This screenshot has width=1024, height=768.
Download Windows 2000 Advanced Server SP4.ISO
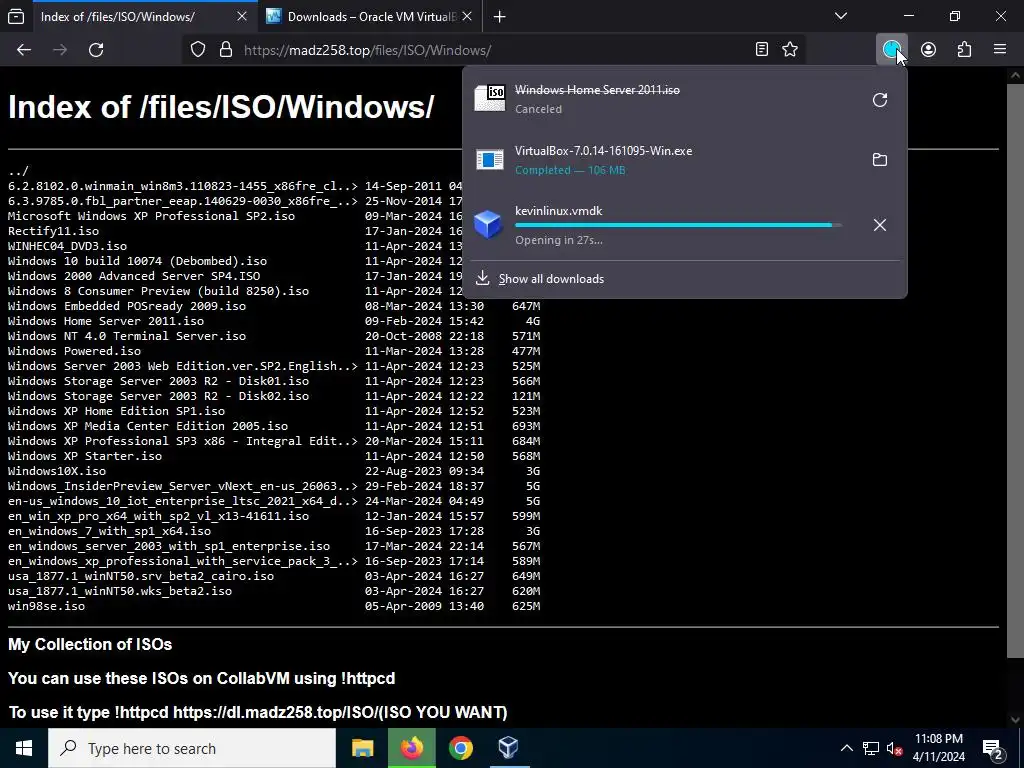[x=134, y=276]
